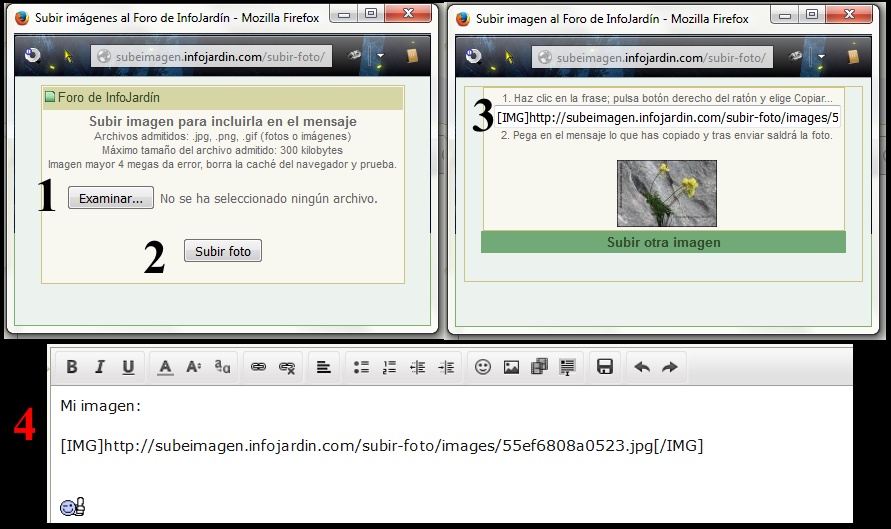Decrease indent in the editor

click(x=418, y=367)
